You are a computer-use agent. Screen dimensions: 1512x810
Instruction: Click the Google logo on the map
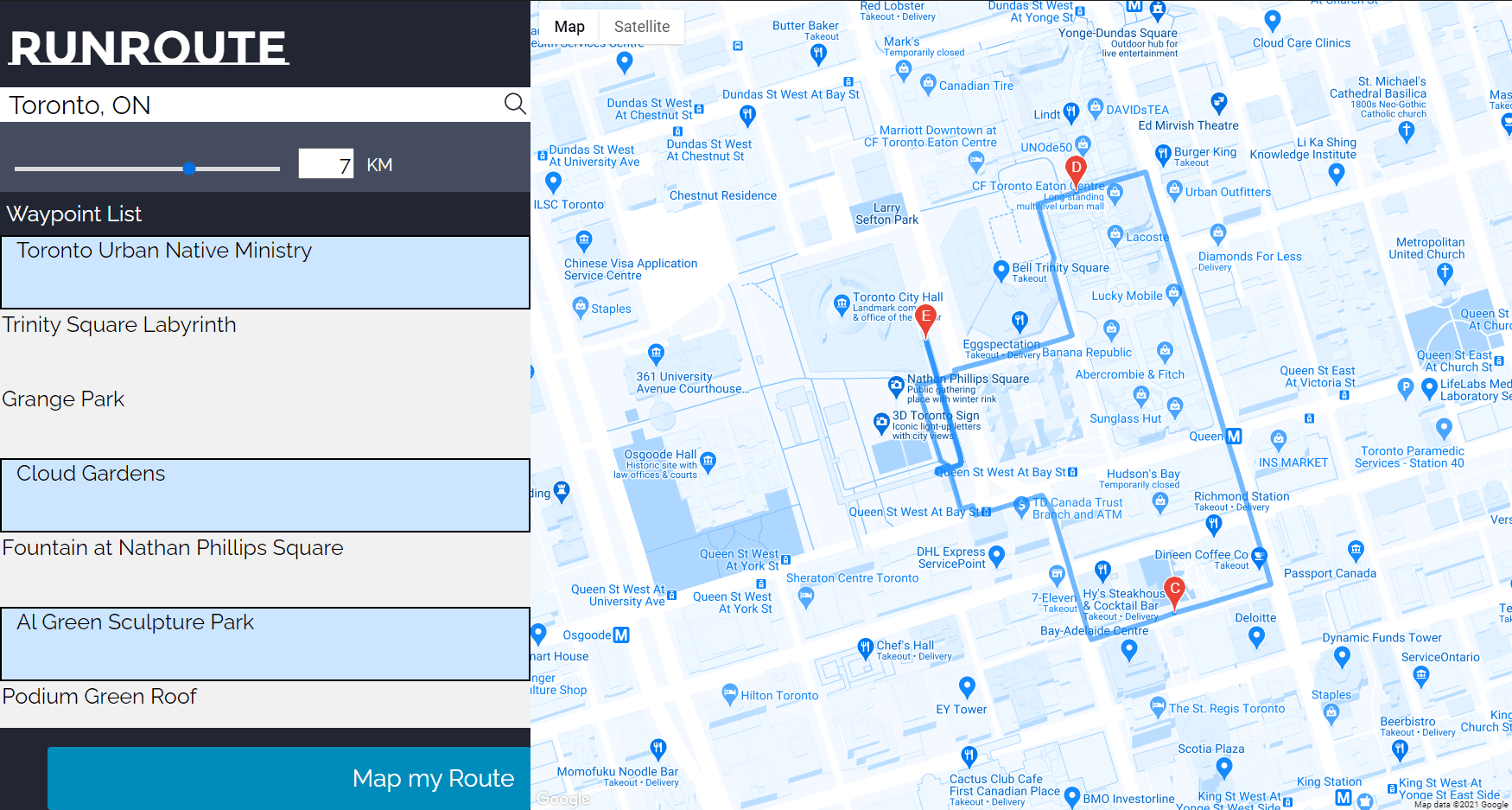(563, 799)
